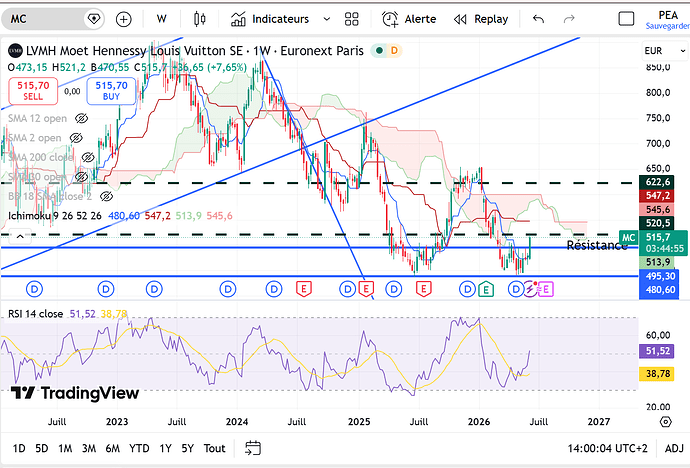The image size is (690, 468).
Task: Select the 1Y date range
Action: (165, 448)
